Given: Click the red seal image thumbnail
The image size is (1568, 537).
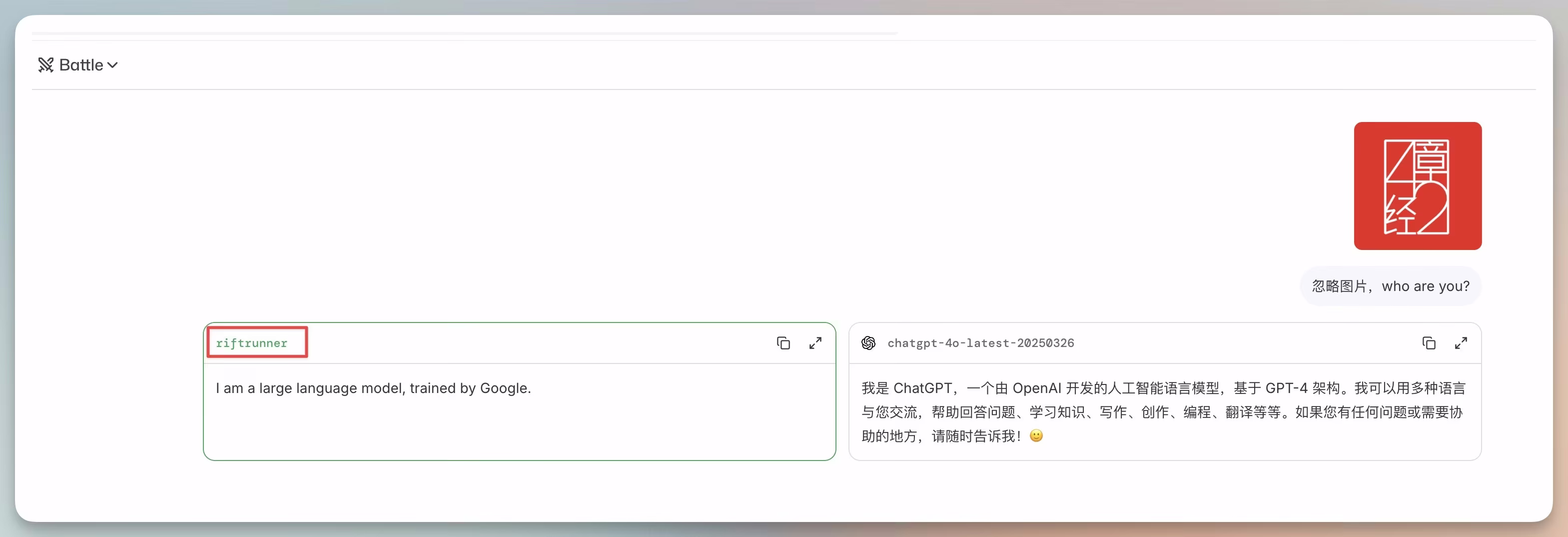Looking at the screenshot, I should click(x=1418, y=186).
